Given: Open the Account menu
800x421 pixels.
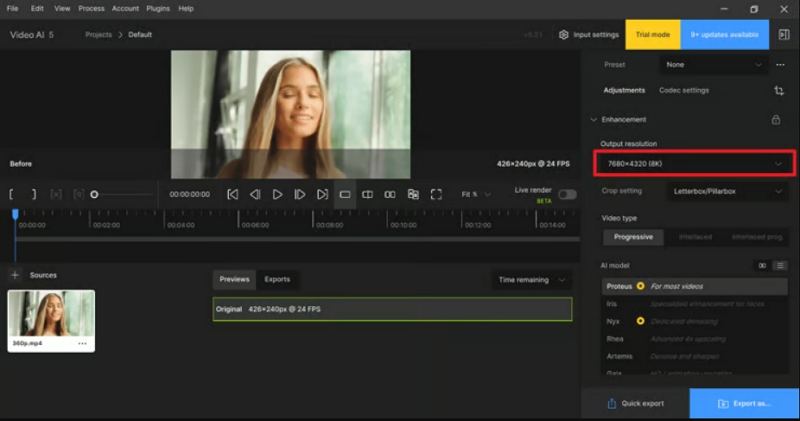Looking at the screenshot, I should point(126,9).
